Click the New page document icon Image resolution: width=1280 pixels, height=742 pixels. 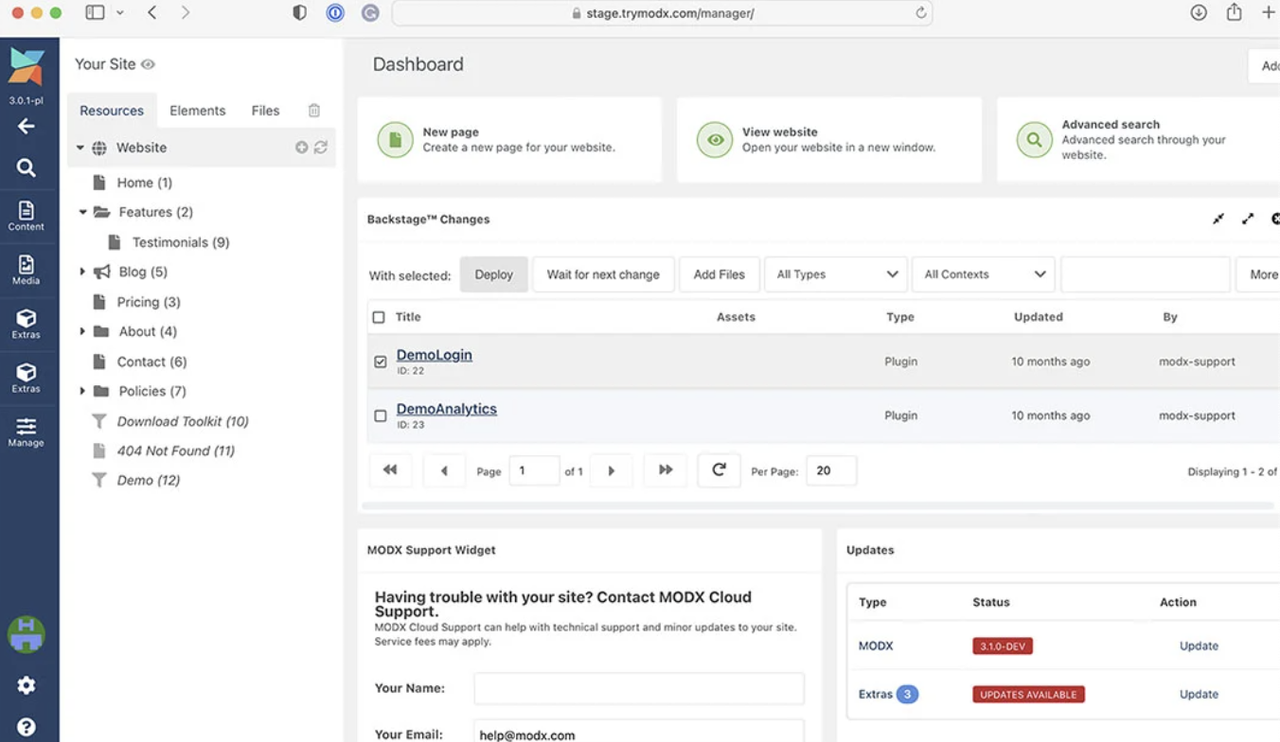tap(395, 140)
